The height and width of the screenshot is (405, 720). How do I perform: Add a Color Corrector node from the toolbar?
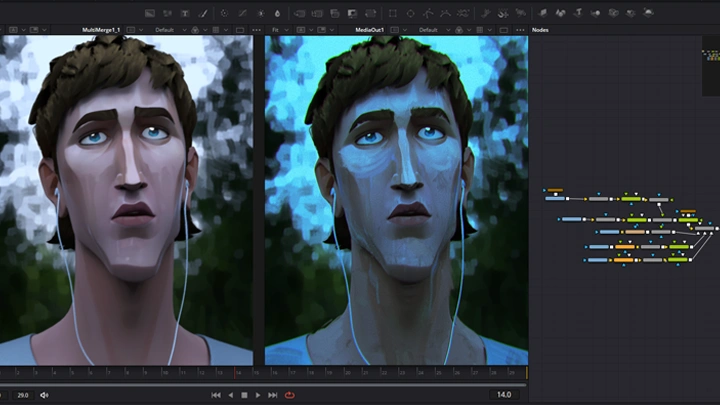click(x=224, y=13)
